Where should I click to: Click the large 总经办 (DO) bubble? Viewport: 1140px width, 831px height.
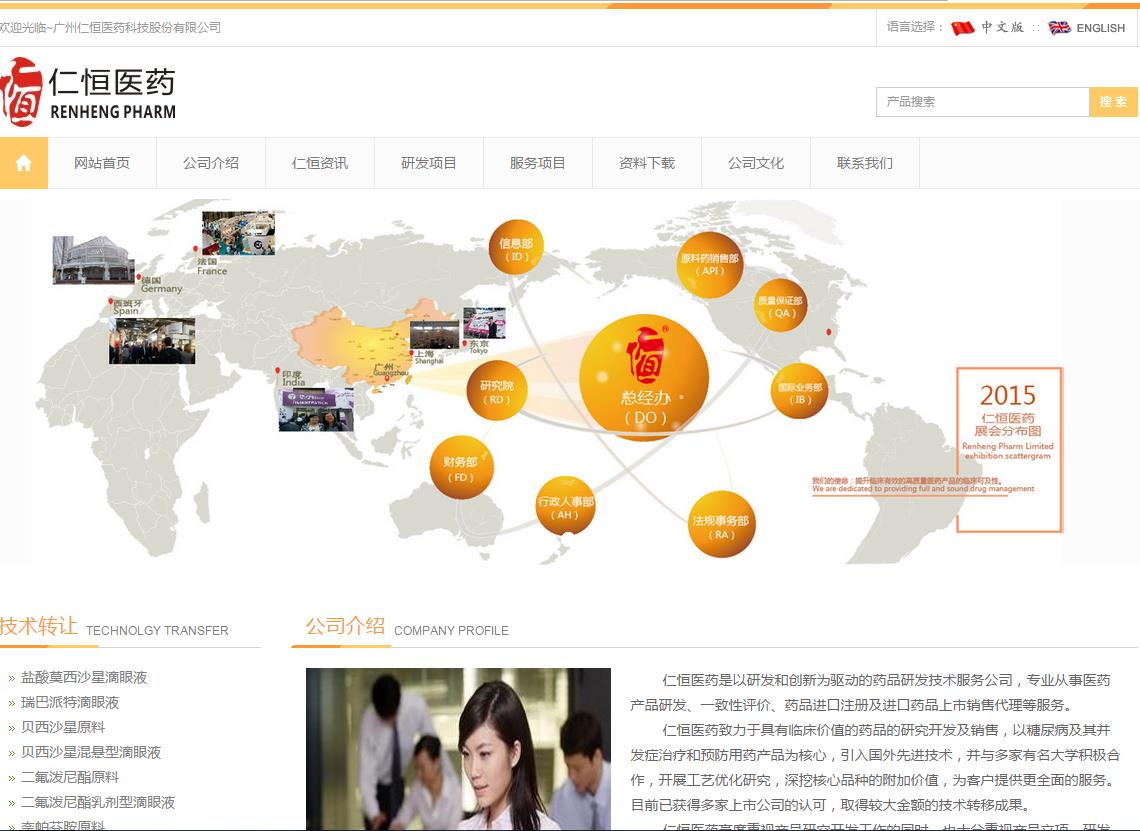pyautogui.click(x=644, y=378)
